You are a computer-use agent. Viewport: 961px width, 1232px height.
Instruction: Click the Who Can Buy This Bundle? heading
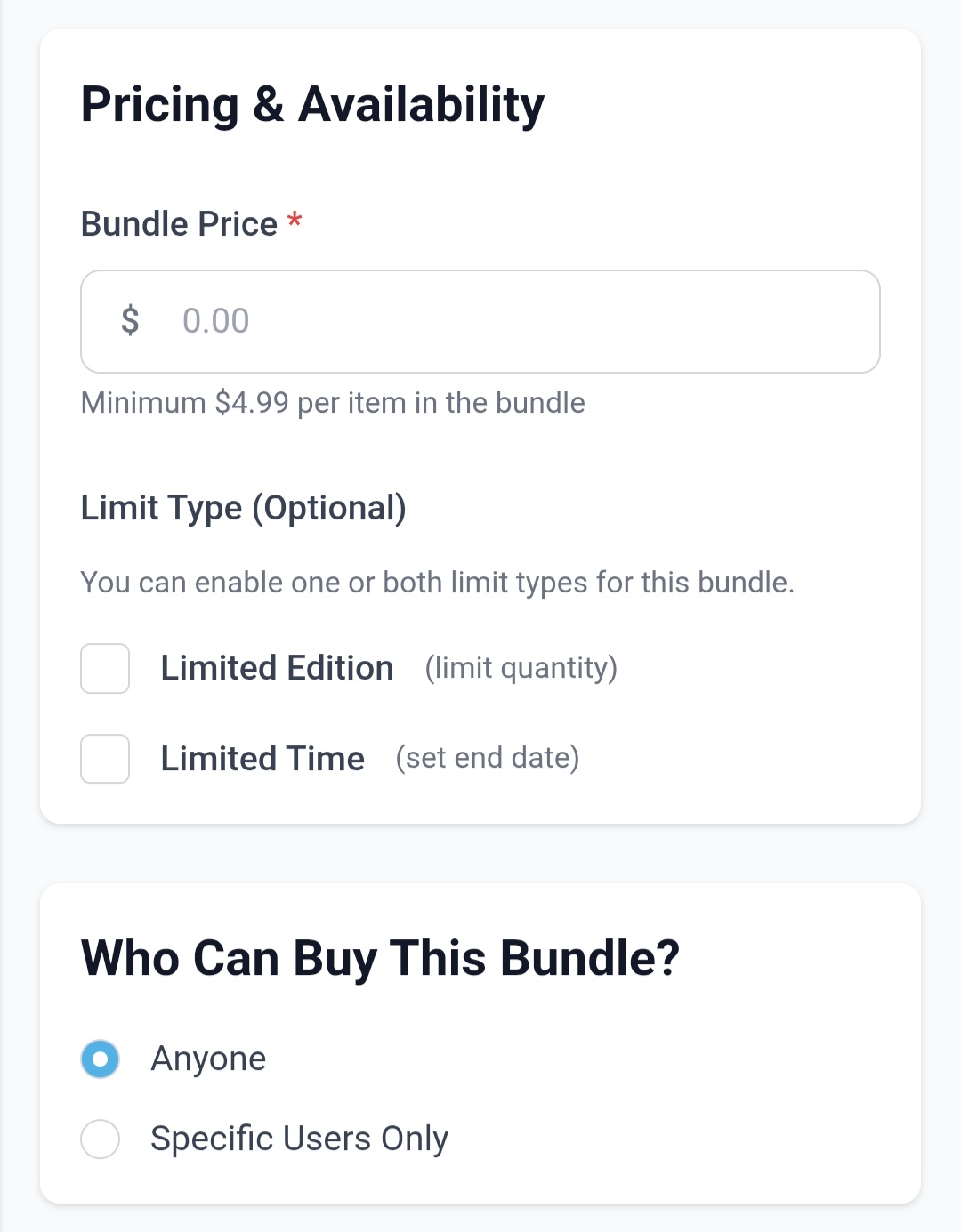(x=380, y=959)
